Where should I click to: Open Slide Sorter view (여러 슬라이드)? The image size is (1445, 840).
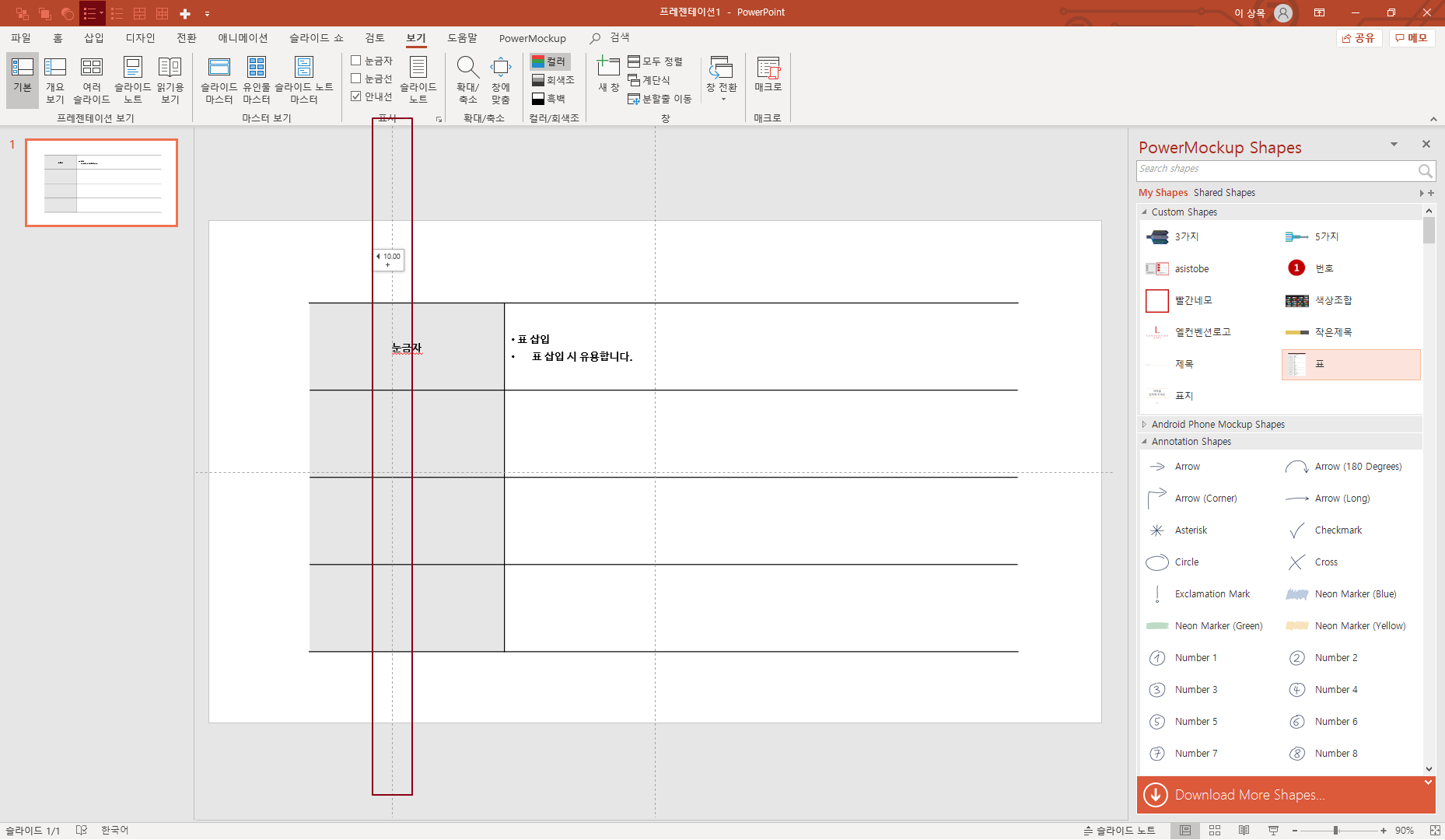click(x=92, y=79)
